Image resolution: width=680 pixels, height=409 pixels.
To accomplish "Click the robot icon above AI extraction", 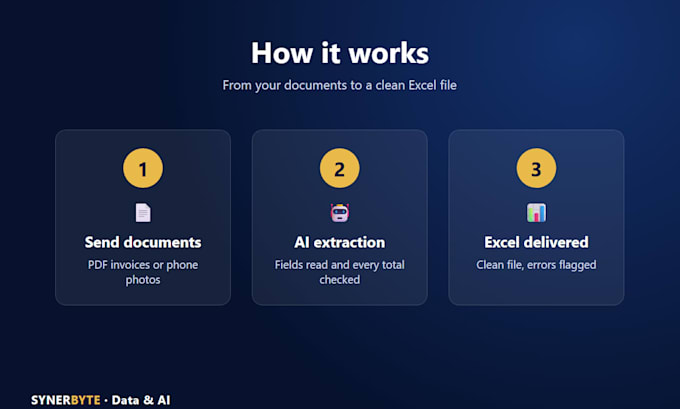I will point(340,213).
